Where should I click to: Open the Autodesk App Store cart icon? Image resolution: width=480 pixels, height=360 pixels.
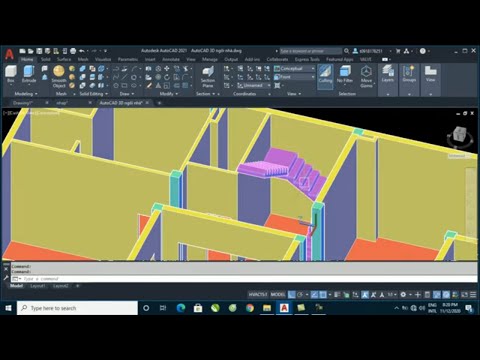(398, 51)
